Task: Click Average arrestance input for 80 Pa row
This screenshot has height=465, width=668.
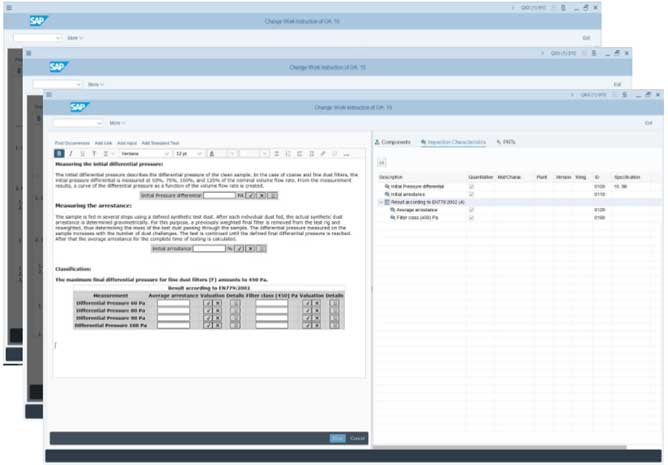Action: coord(173,311)
